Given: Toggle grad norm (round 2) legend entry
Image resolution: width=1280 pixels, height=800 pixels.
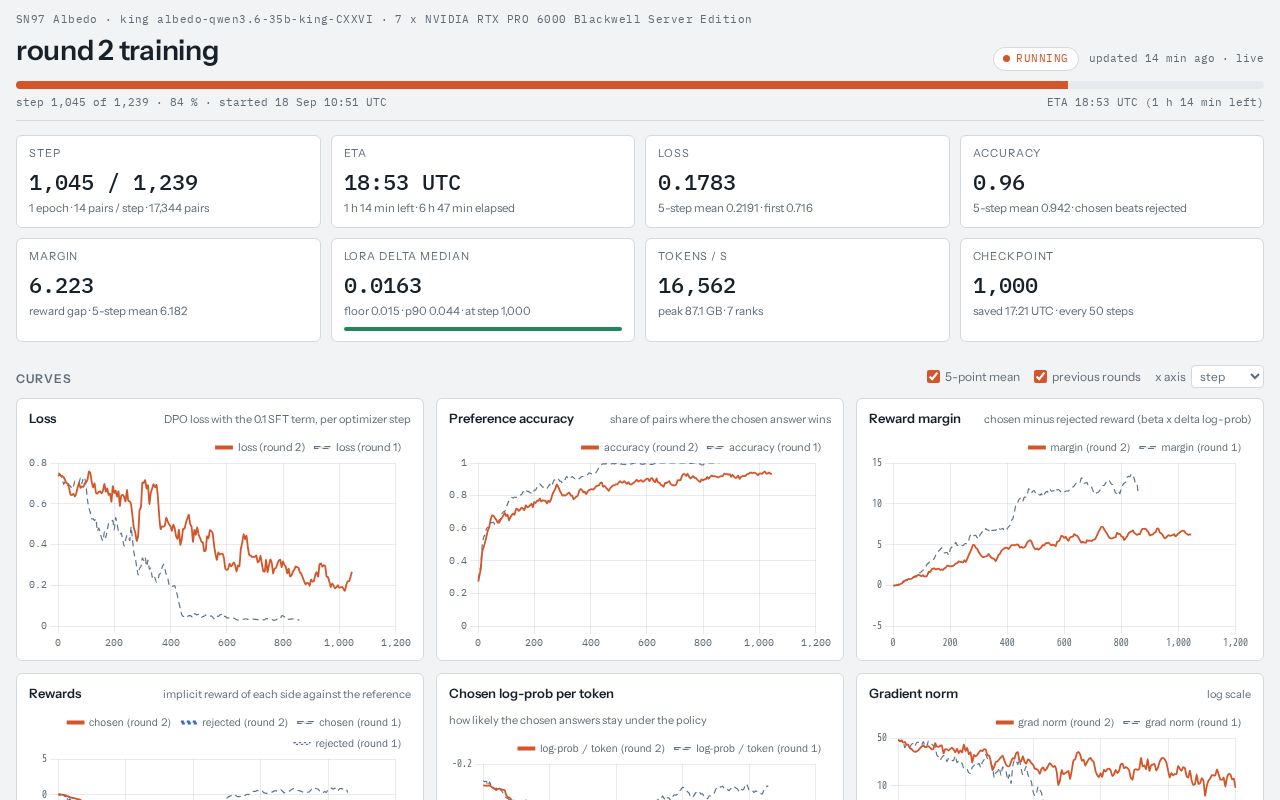Looking at the screenshot, I should click(1055, 722).
